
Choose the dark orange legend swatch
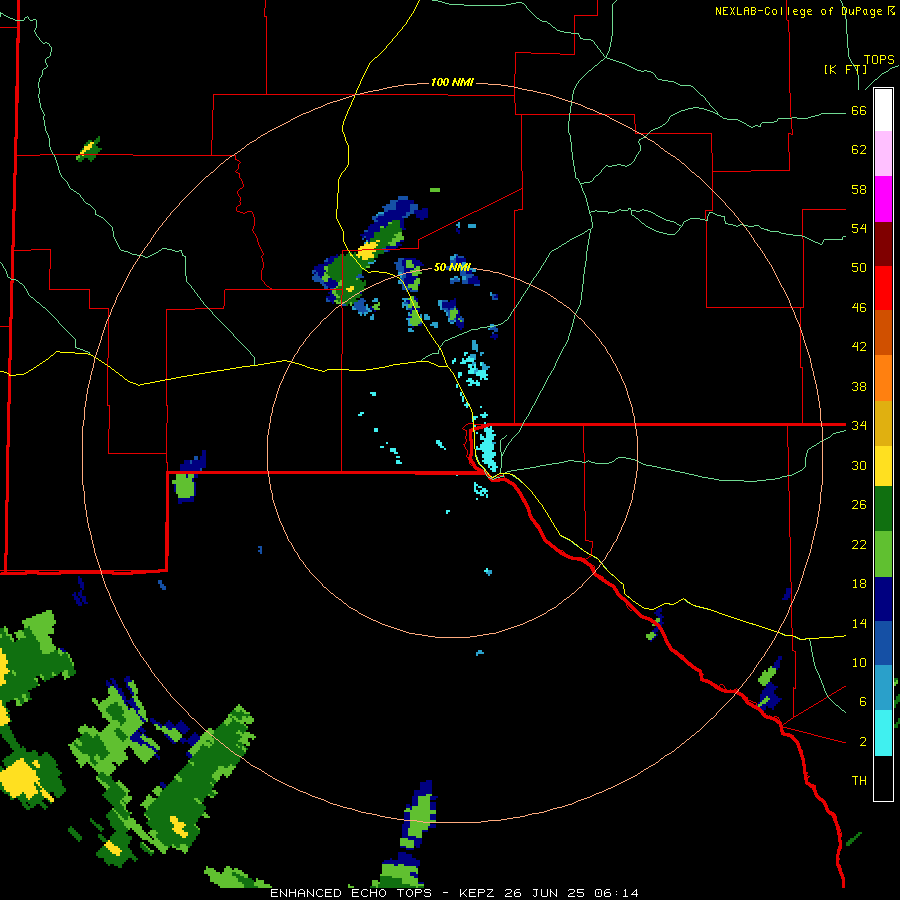pyautogui.click(x=883, y=333)
